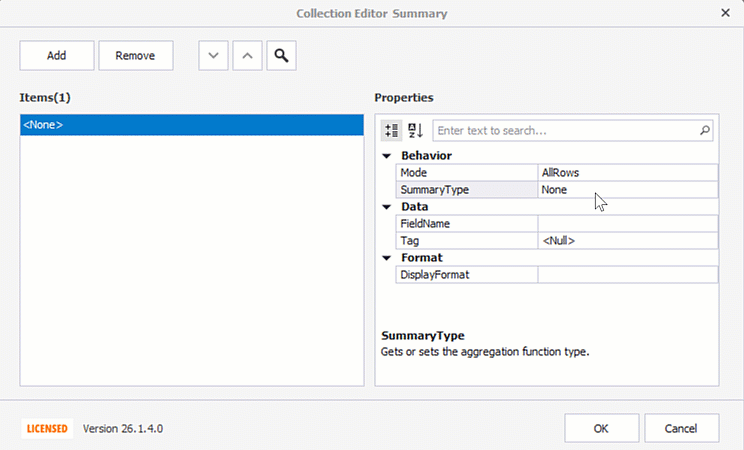
Task: Click OK to confirm changes
Action: (x=602, y=429)
